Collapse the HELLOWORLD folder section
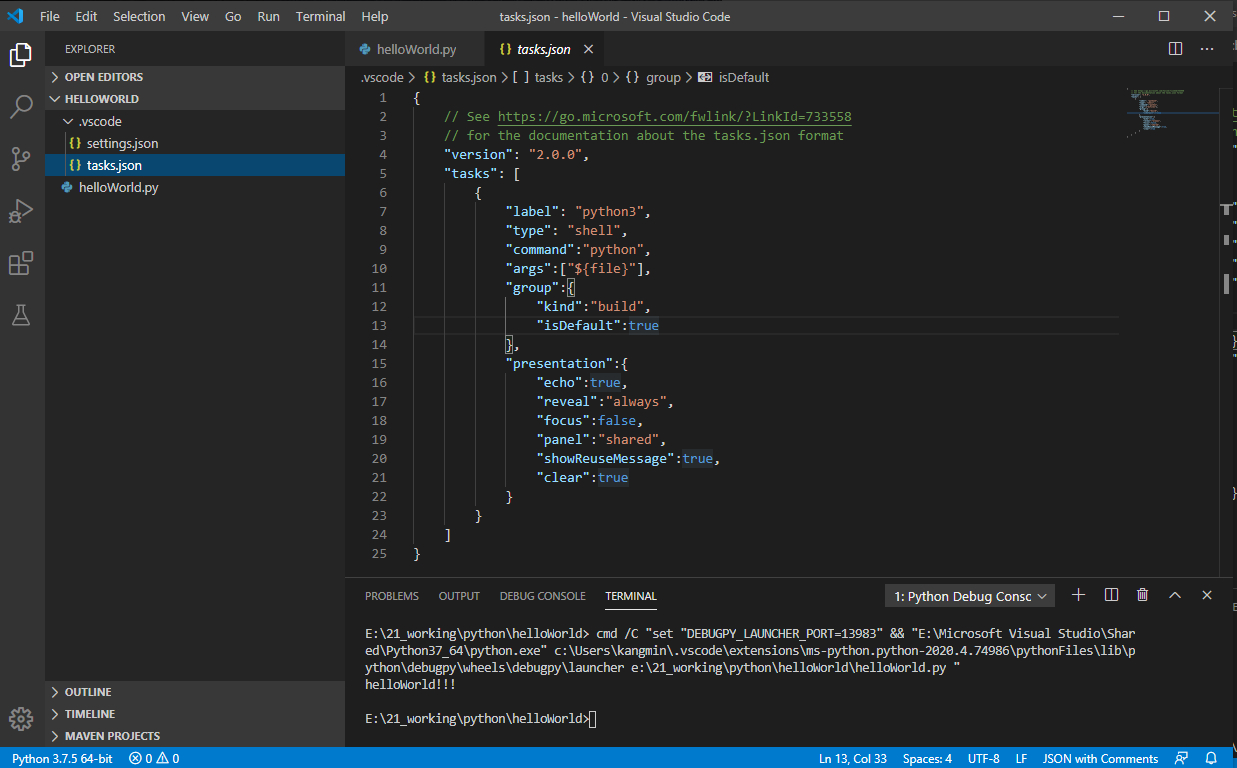Screen dimensions: 1237x768 (195, 99)
